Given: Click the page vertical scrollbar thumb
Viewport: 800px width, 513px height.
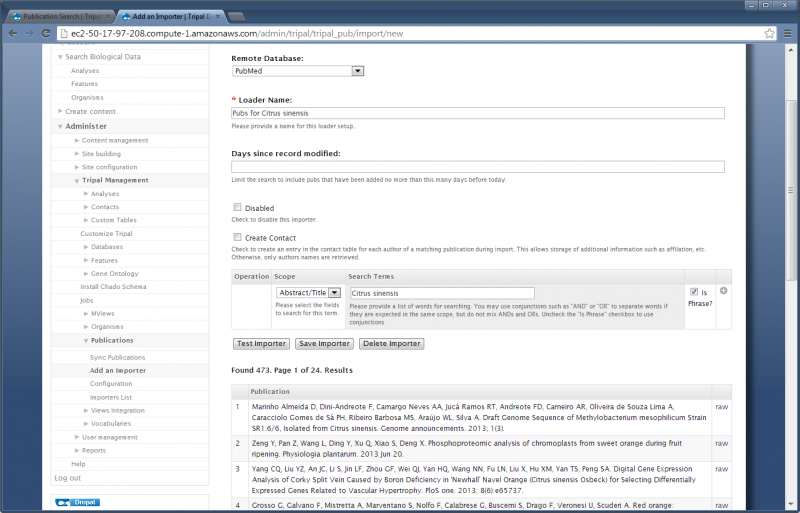Looking at the screenshot, I should [x=791, y=190].
